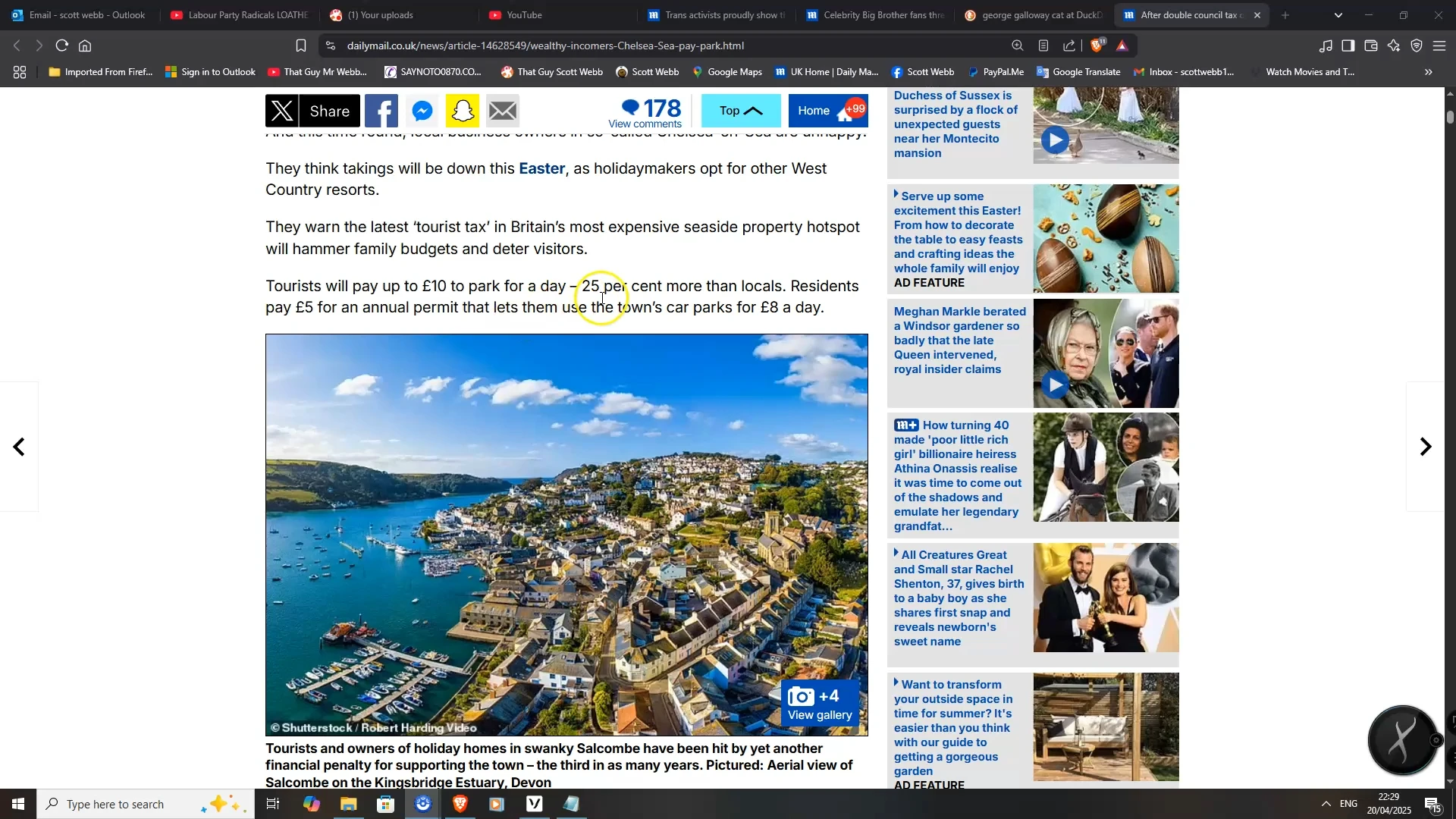The image size is (1456, 819).
Task: Click the Salcombe aerial photo
Action: (x=566, y=535)
